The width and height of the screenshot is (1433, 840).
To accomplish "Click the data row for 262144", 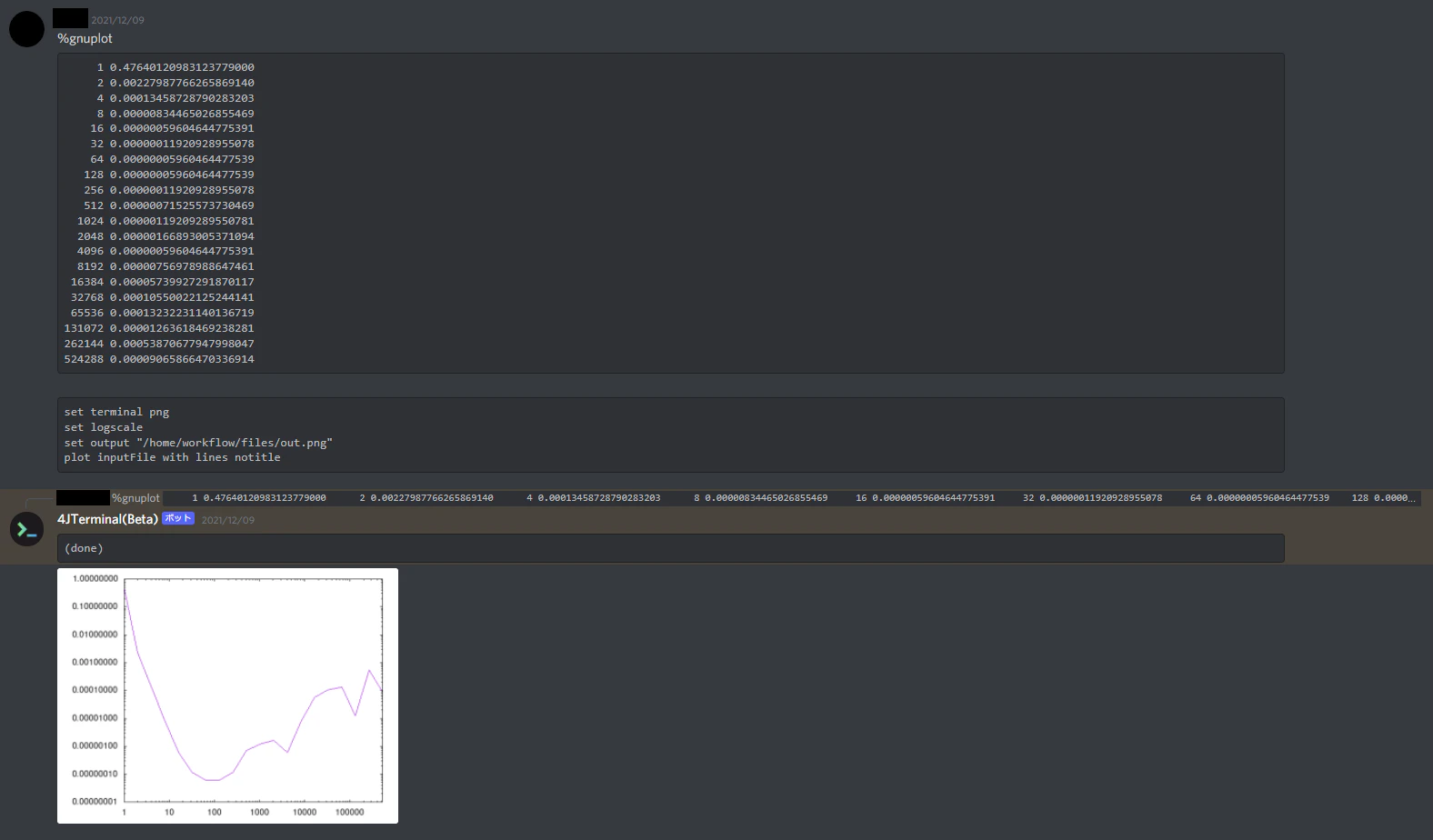I will pyautogui.click(x=159, y=344).
